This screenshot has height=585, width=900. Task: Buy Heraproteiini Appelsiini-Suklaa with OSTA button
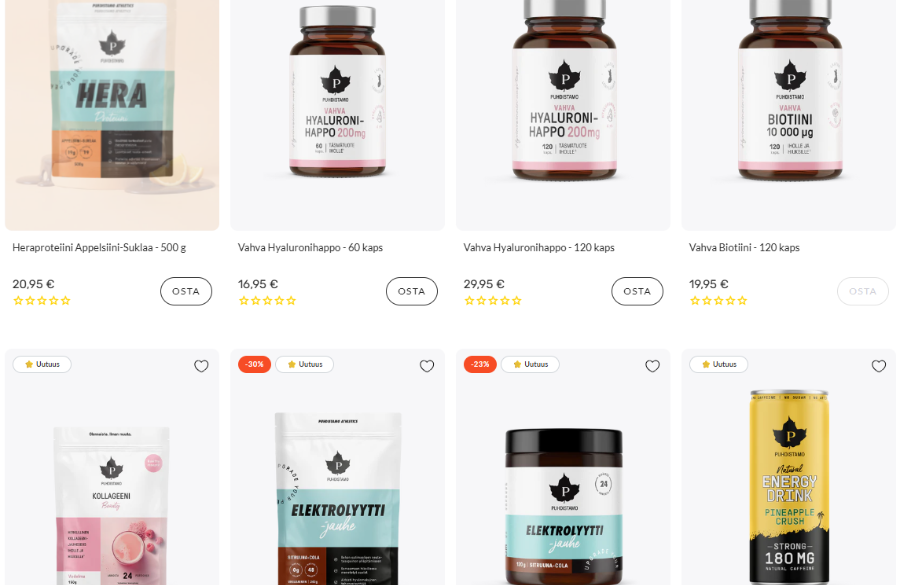tap(186, 291)
